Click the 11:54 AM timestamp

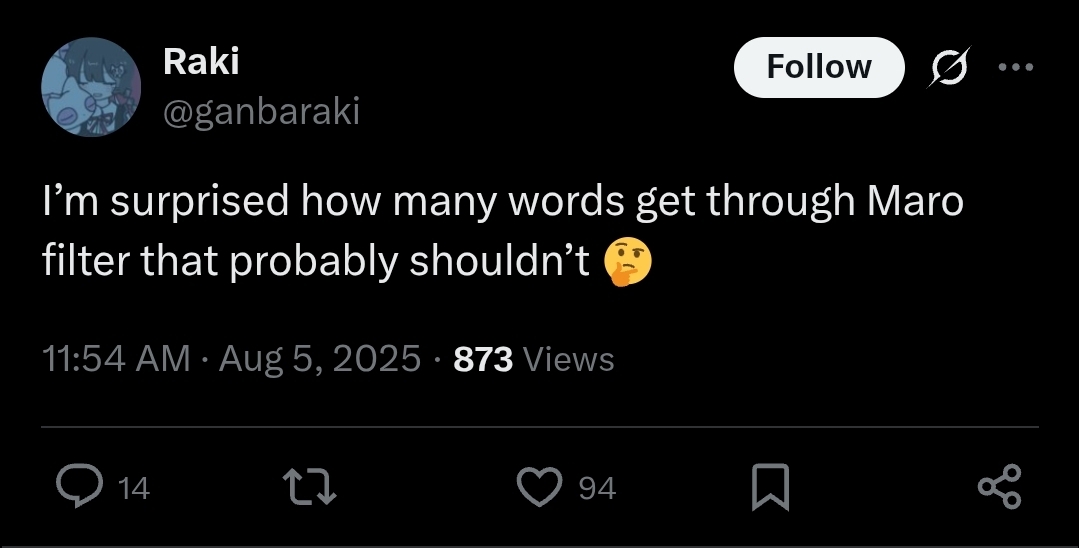[116, 358]
